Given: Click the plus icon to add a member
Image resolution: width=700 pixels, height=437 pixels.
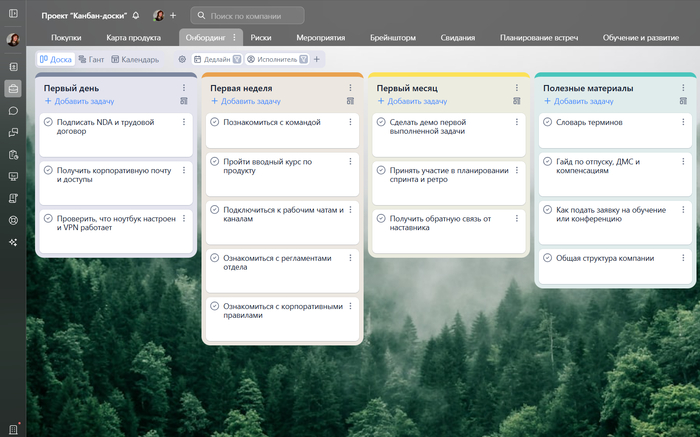Looking at the screenshot, I should coord(173,16).
